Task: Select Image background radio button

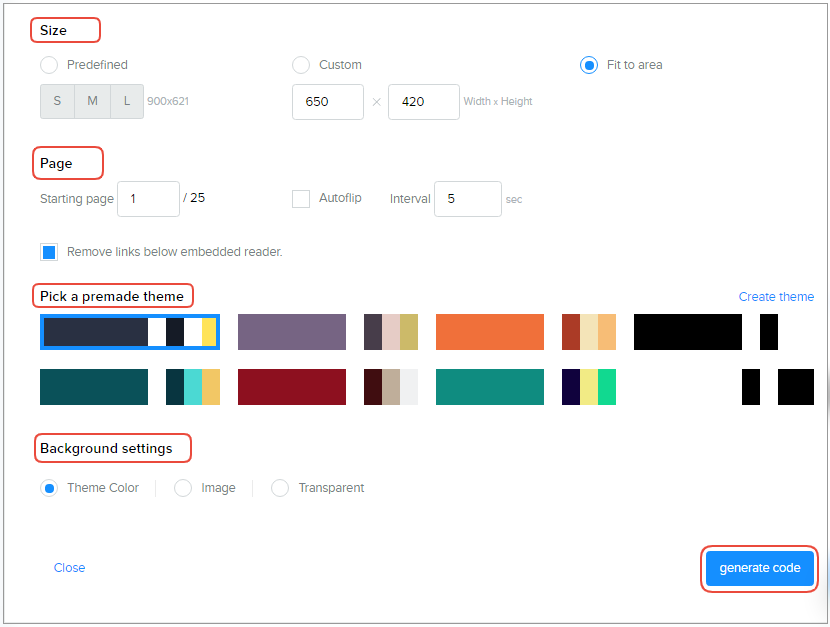Action: tap(183, 488)
